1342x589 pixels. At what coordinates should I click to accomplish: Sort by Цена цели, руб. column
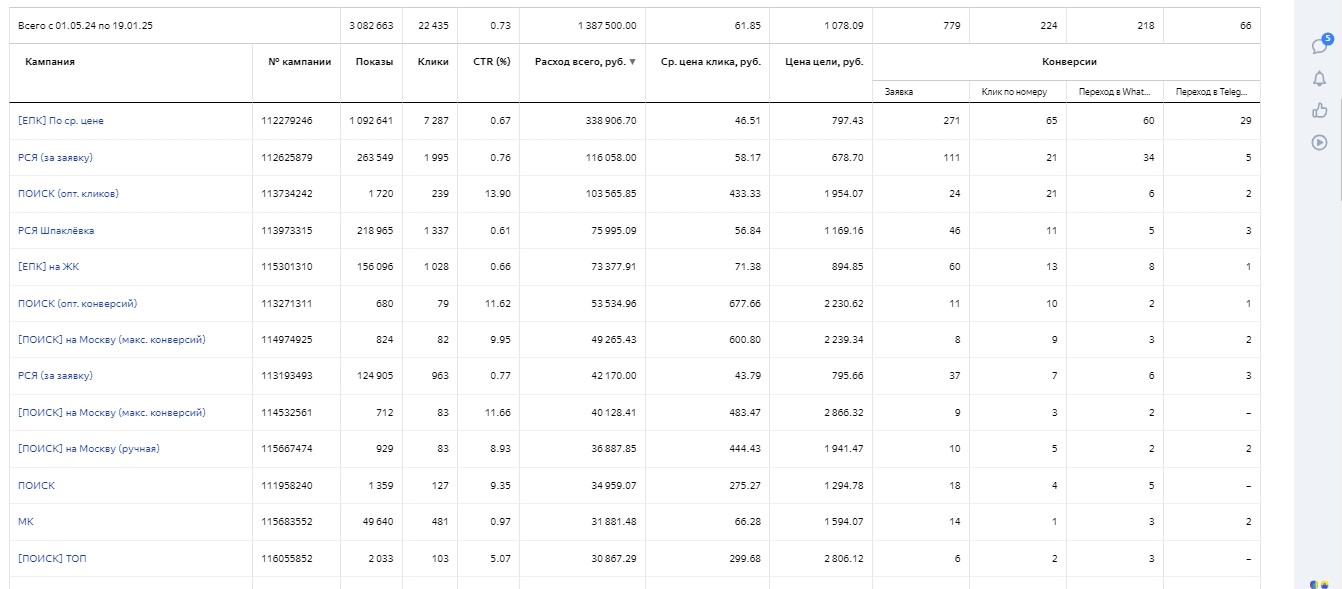824,62
